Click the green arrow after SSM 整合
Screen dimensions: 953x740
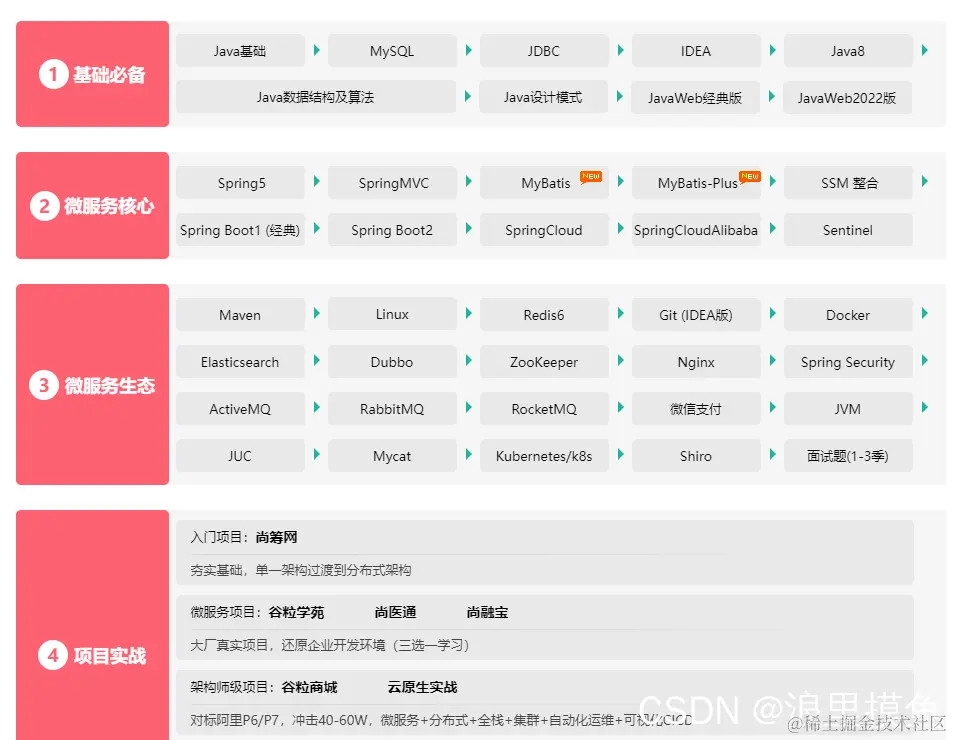click(x=924, y=181)
